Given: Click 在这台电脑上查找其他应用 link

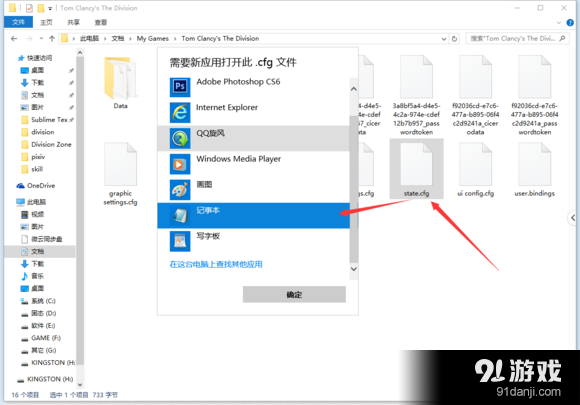Looking at the screenshot, I should [216, 264].
